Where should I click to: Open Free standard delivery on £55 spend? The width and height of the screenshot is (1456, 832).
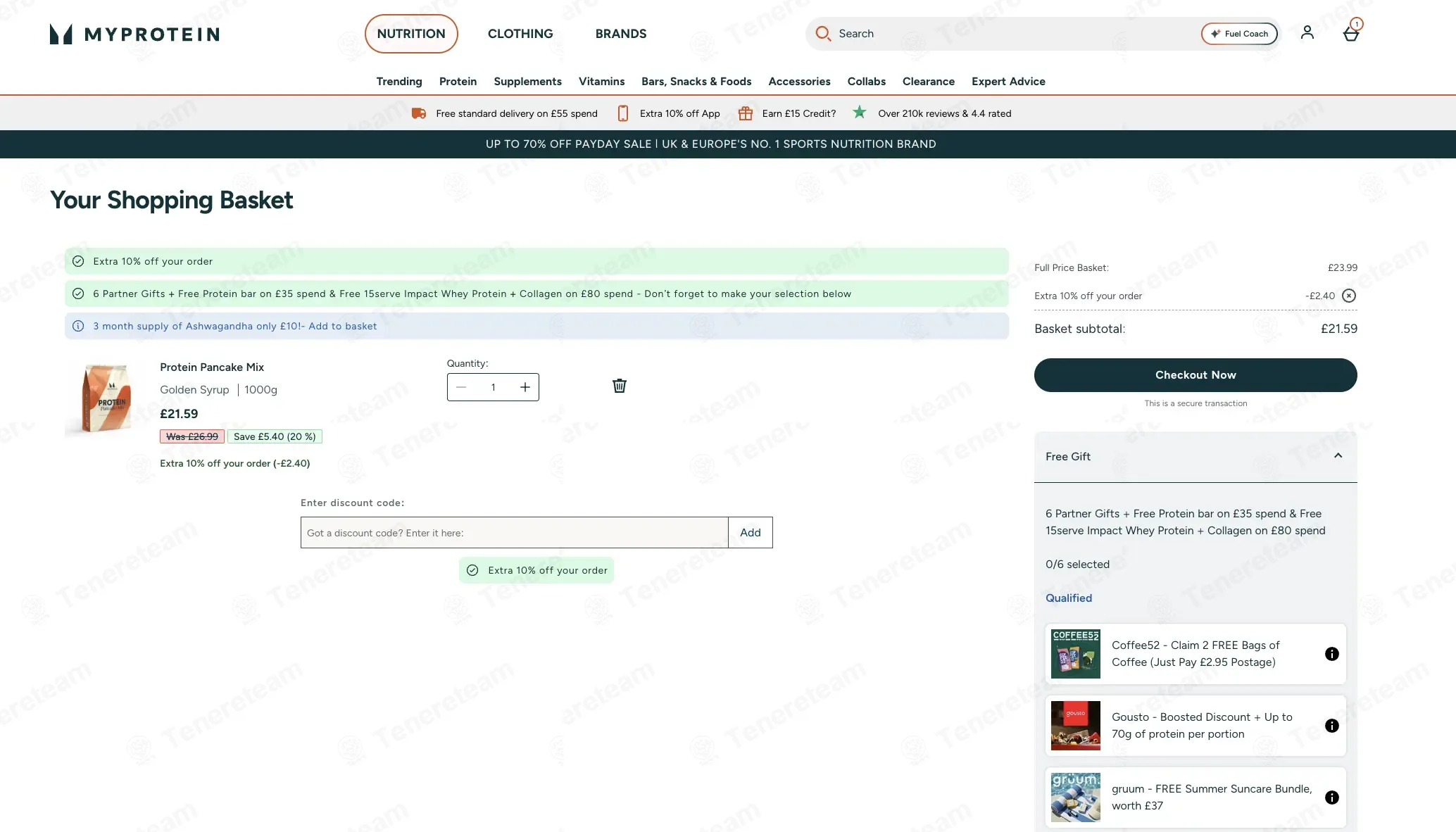point(517,113)
